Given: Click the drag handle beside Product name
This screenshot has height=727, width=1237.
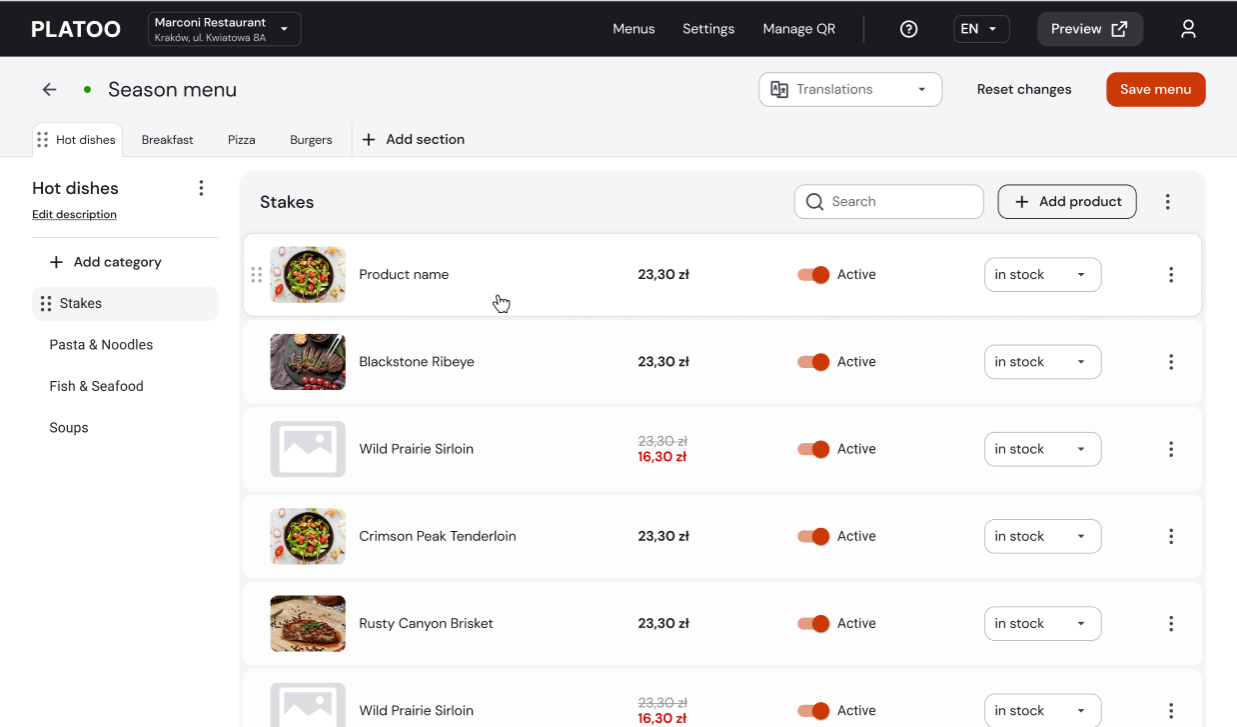Looking at the screenshot, I should tap(257, 274).
